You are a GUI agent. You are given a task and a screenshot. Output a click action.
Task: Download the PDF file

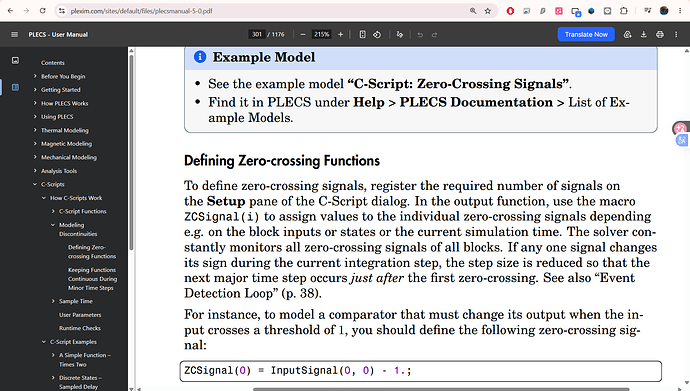click(x=643, y=34)
